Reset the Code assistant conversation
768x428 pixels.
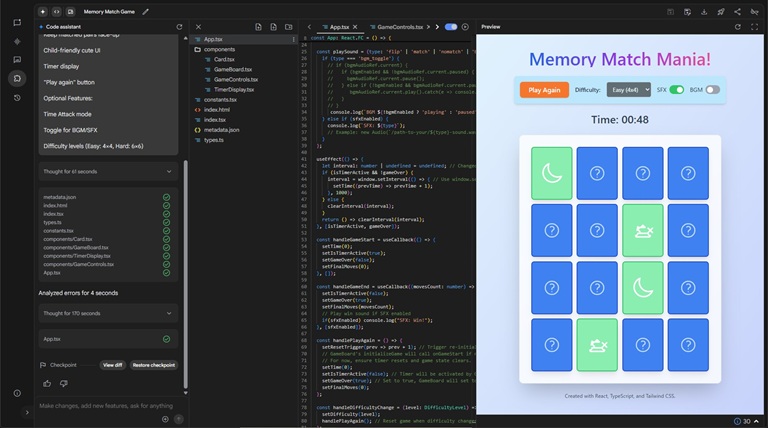(x=179, y=27)
